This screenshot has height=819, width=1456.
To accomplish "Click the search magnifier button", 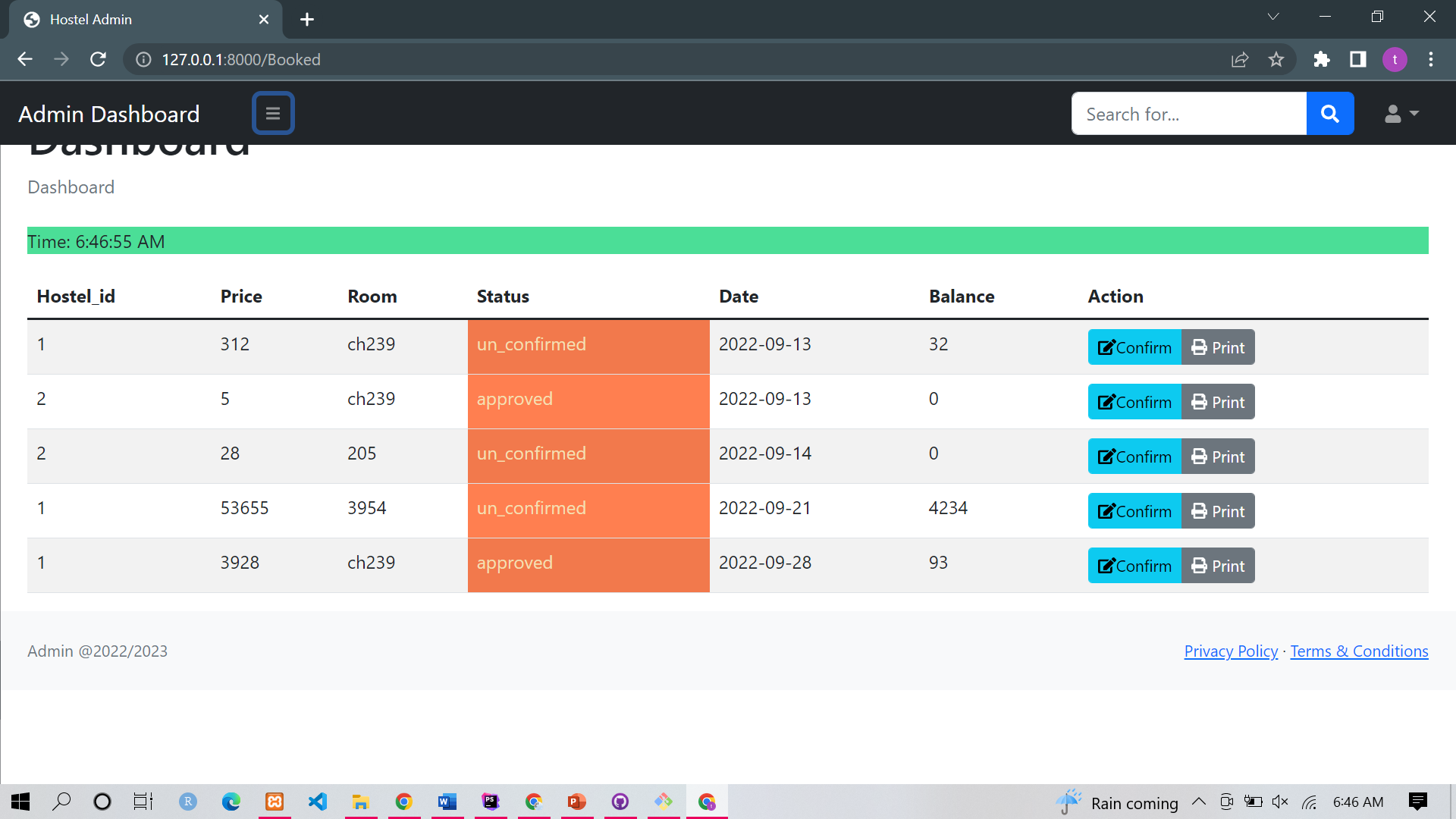I will click(1329, 113).
